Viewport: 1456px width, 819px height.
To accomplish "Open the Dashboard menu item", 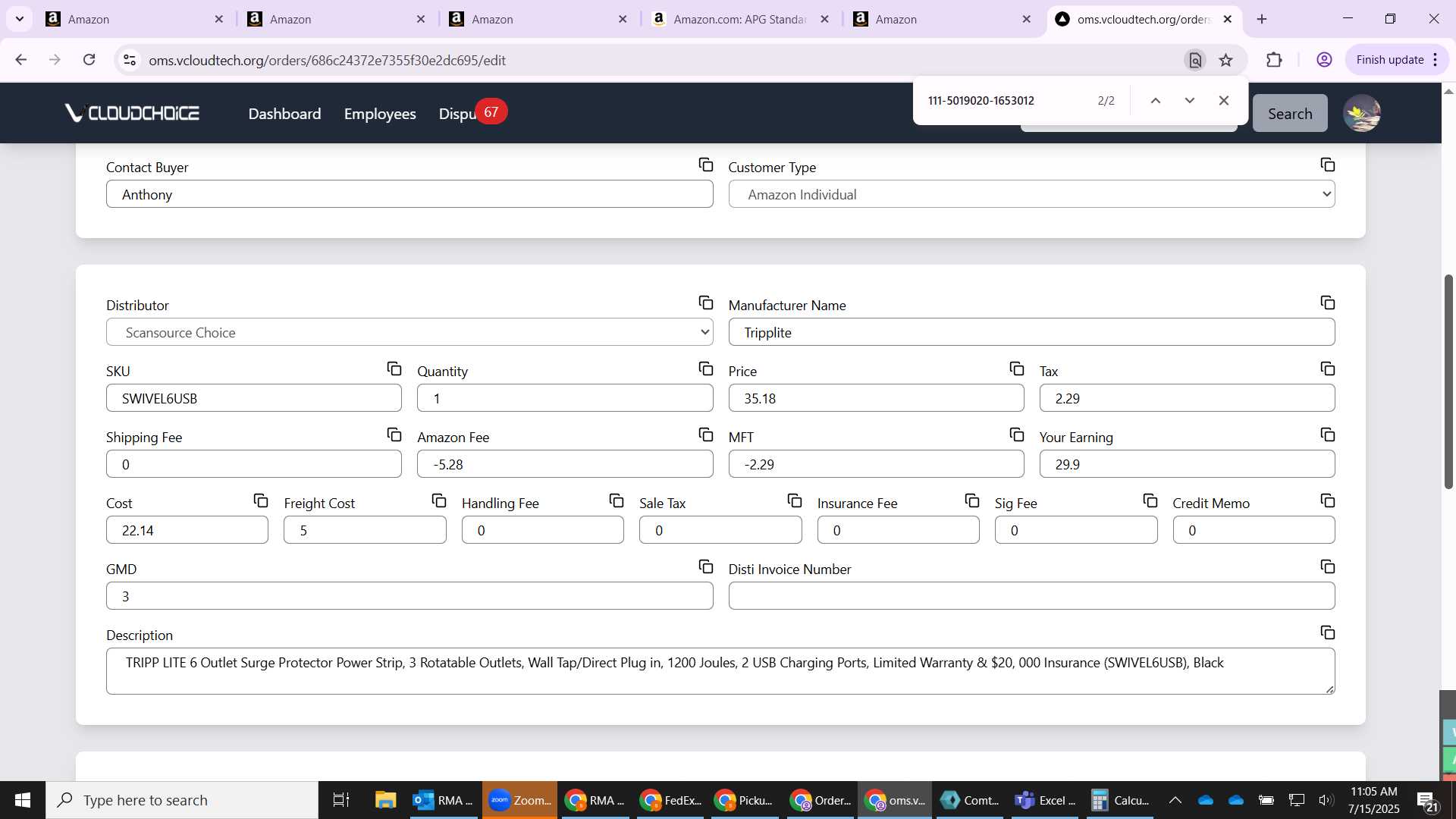I will pyautogui.click(x=284, y=114).
